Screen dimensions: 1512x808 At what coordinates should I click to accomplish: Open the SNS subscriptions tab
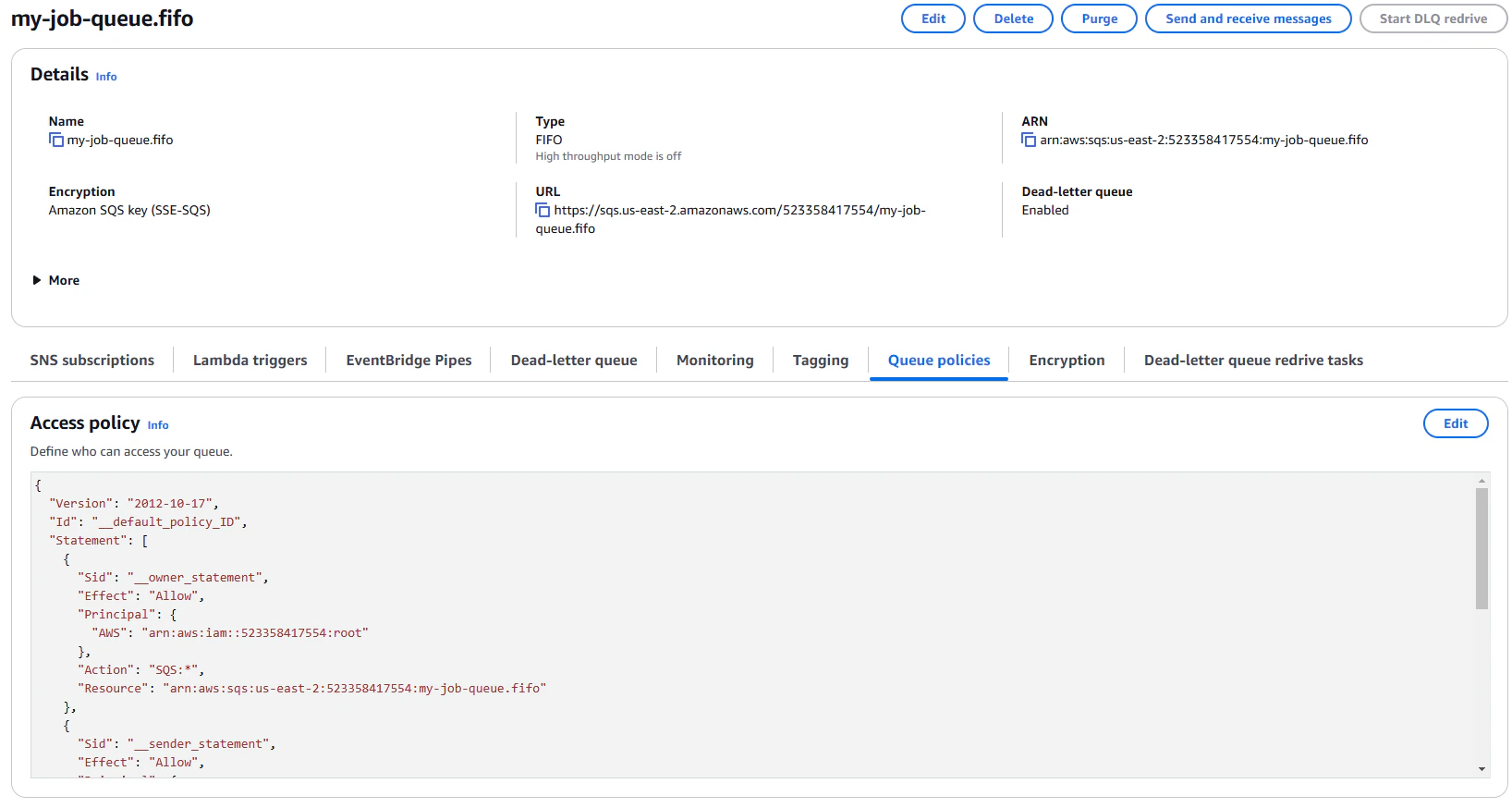(92, 361)
